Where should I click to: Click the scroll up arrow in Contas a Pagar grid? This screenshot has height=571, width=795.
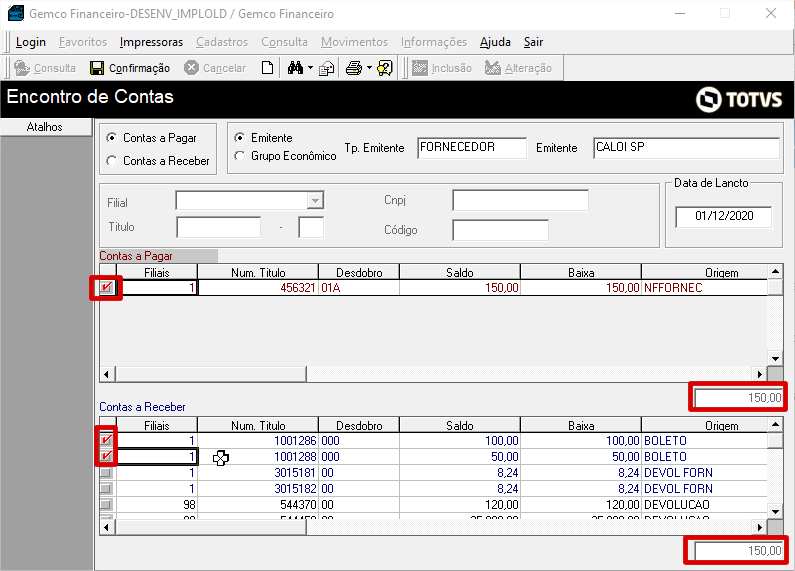(x=775, y=272)
